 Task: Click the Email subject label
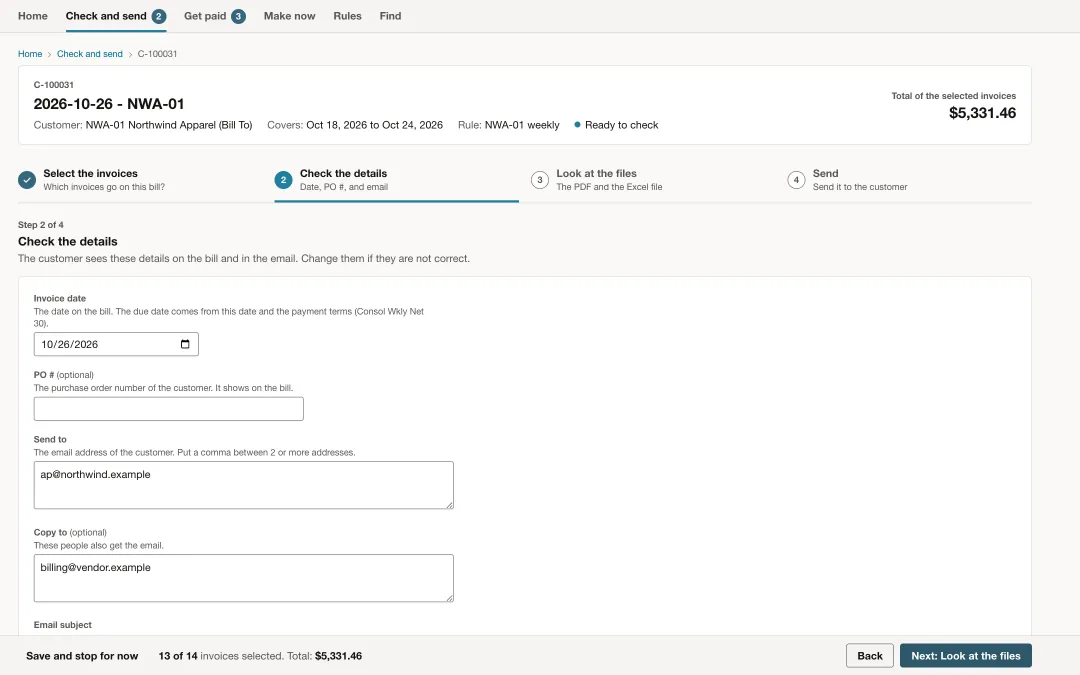pyautogui.click(x=63, y=625)
